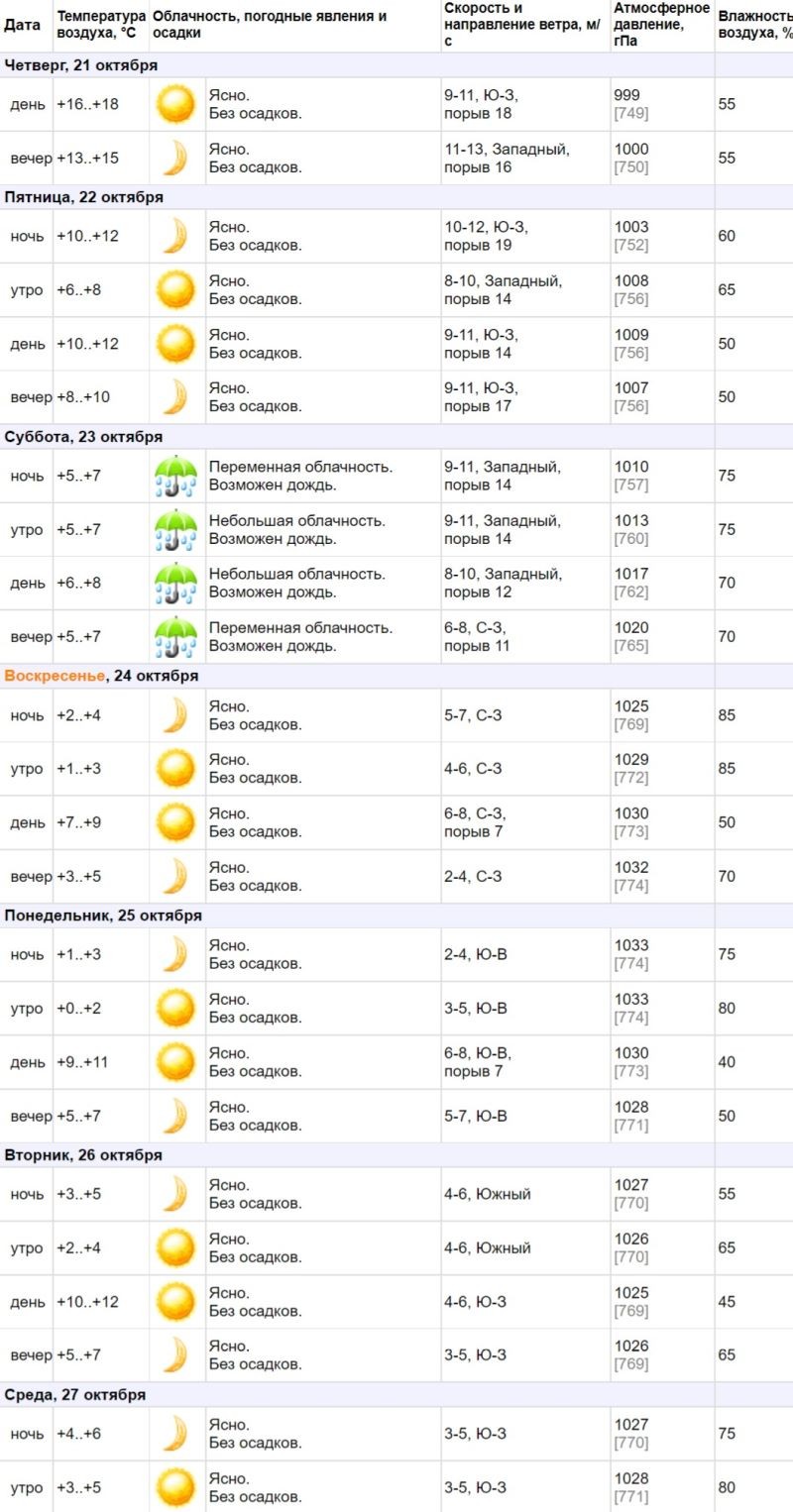Click the umbrella icon for Saturday evening
The height and width of the screenshot is (1512, 793).
176,636
